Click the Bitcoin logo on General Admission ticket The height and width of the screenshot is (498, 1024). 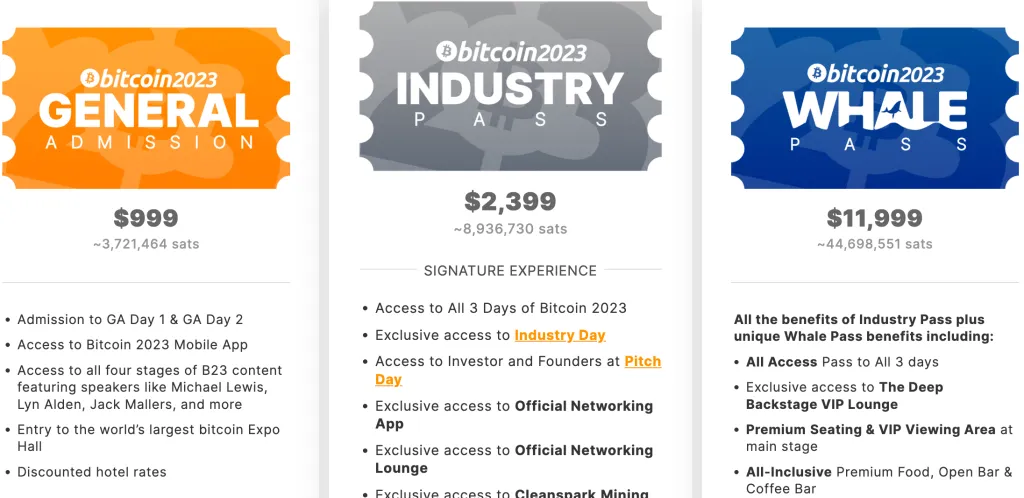pos(89,78)
